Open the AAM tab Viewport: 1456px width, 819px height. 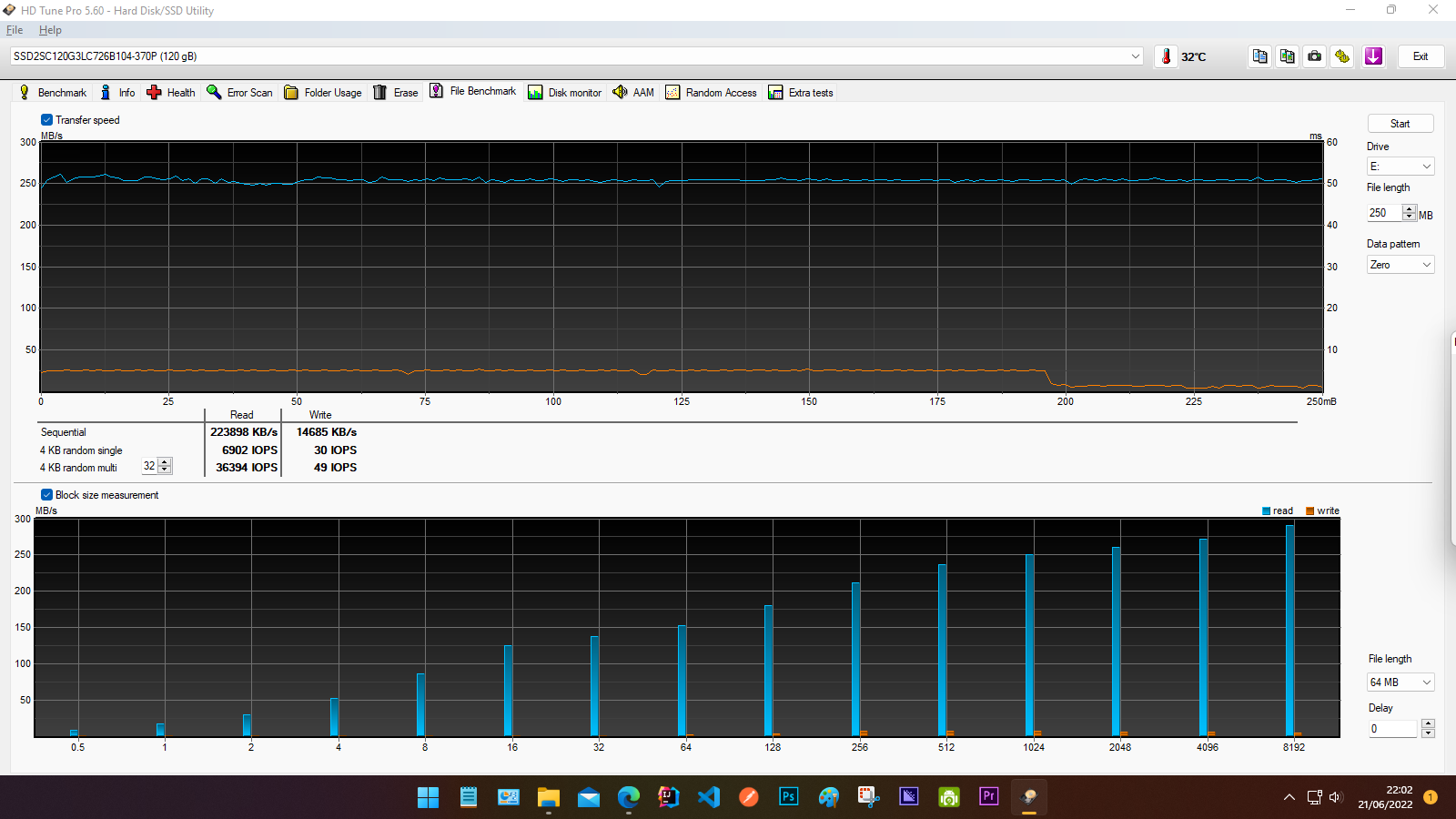[x=633, y=92]
